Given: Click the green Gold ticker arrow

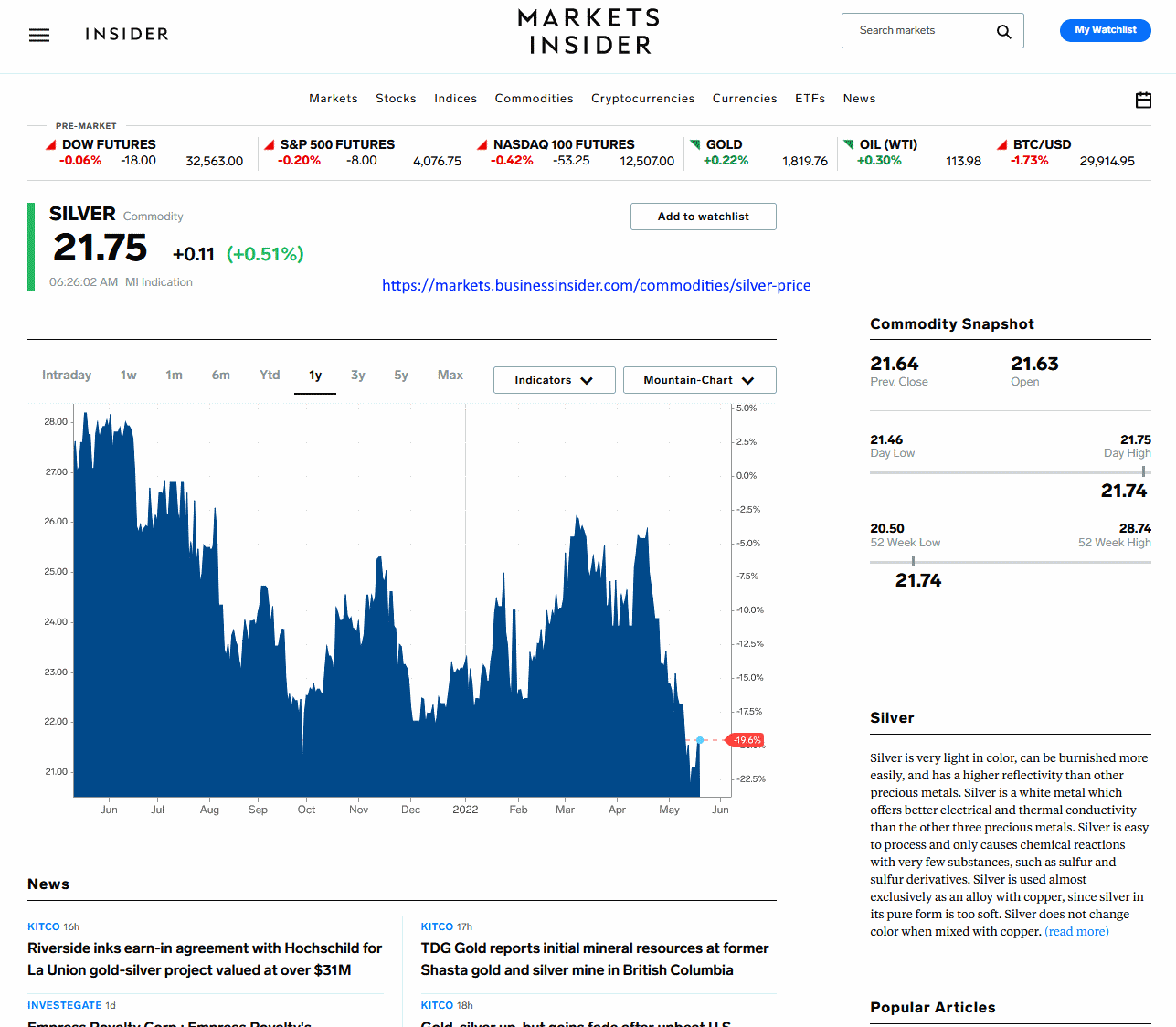Looking at the screenshot, I should (x=695, y=145).
